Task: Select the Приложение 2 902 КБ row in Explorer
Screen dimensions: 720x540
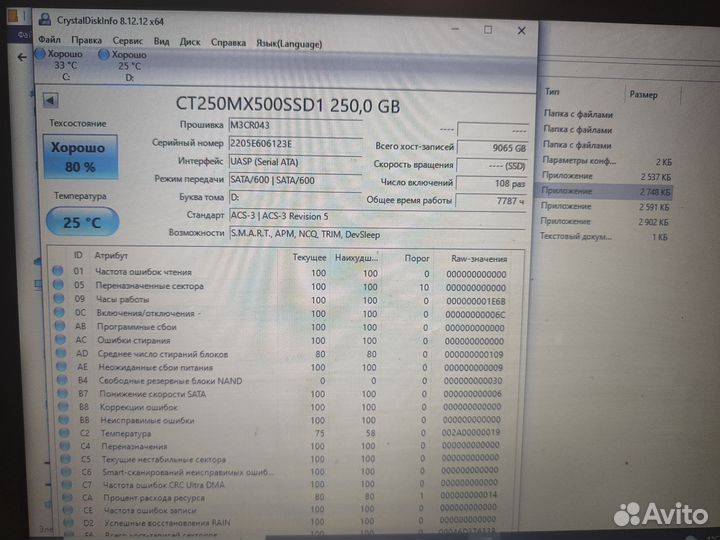Action: [604, 221]
